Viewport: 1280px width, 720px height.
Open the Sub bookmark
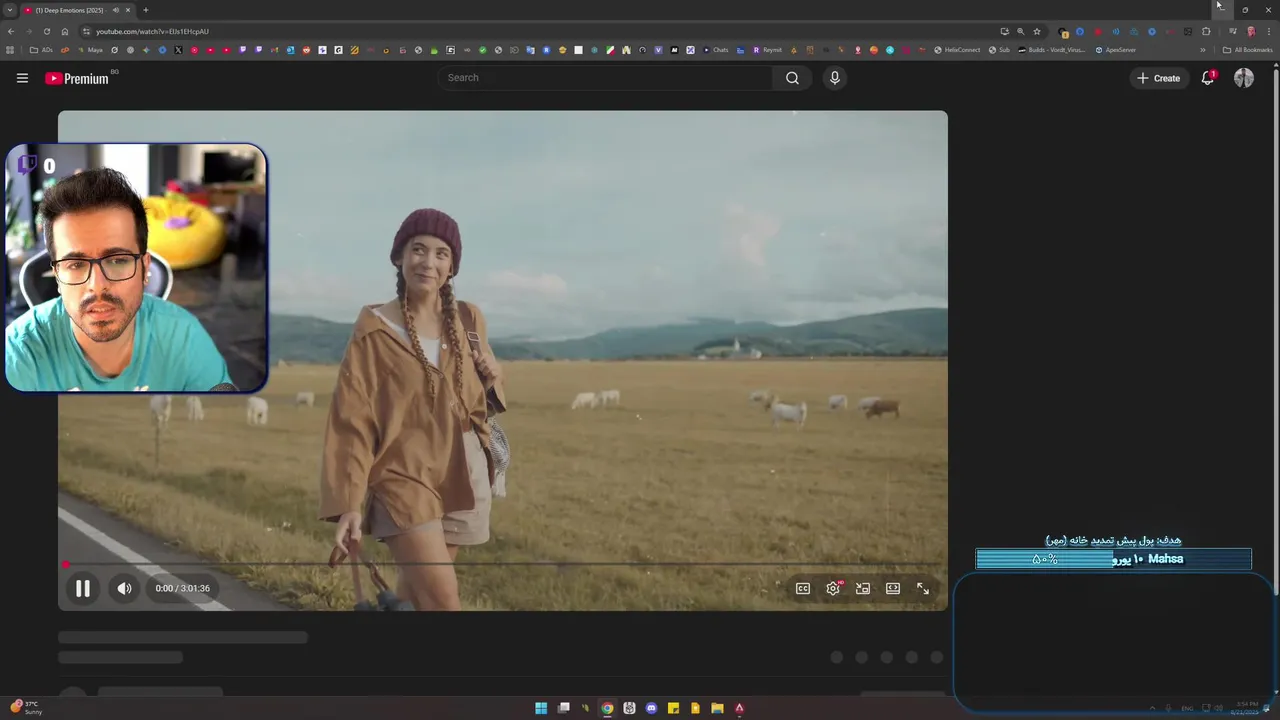click(x=1000, y=50)
